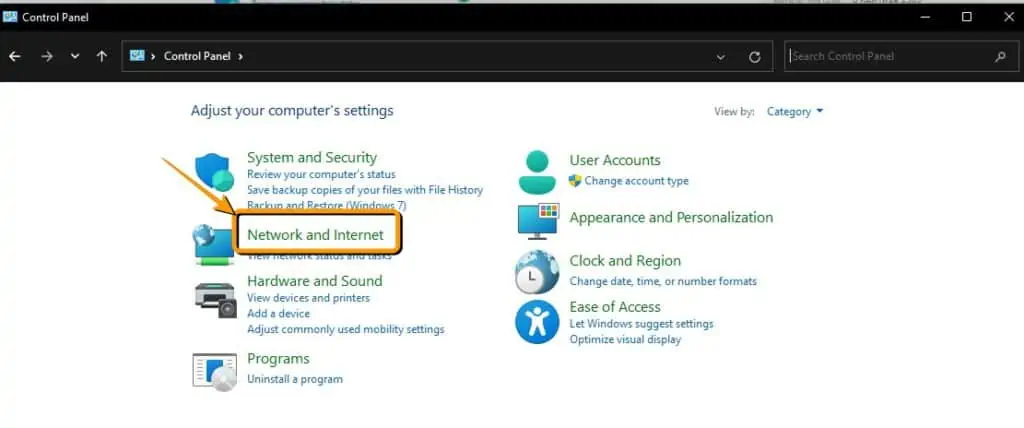Expand the address bar history dropdown
The image size is (1024, 428).
pos(720,57)
